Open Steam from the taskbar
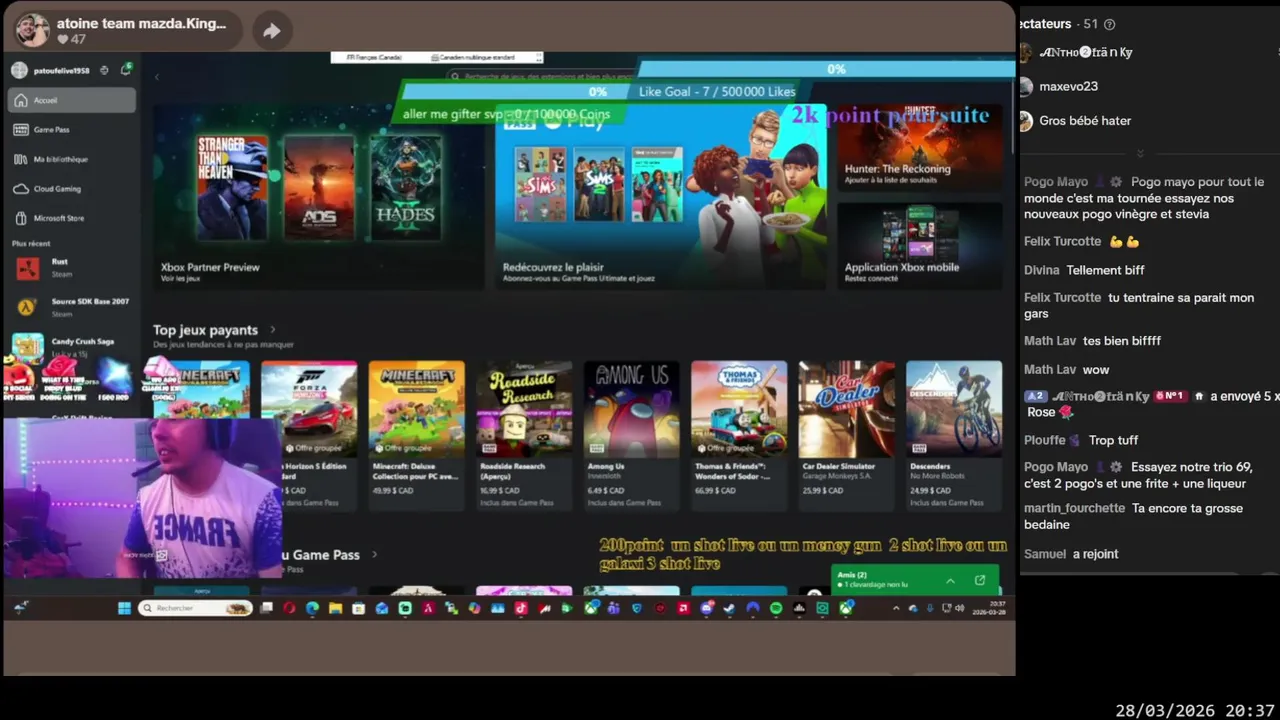The image size is (1280, 720). 729,608
